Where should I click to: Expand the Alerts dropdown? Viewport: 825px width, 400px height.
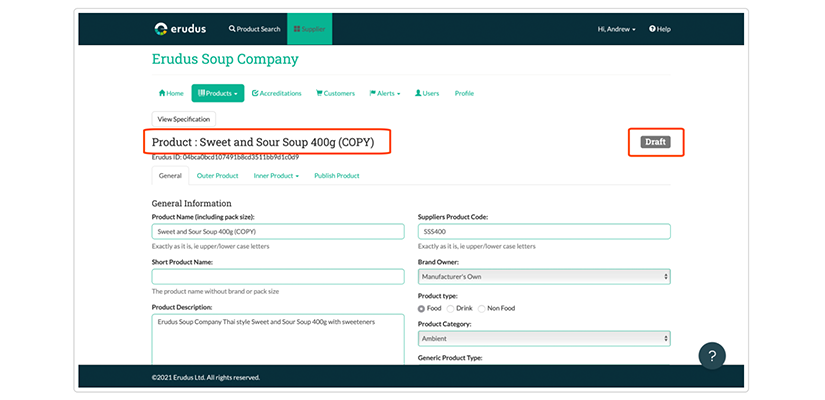385,93
